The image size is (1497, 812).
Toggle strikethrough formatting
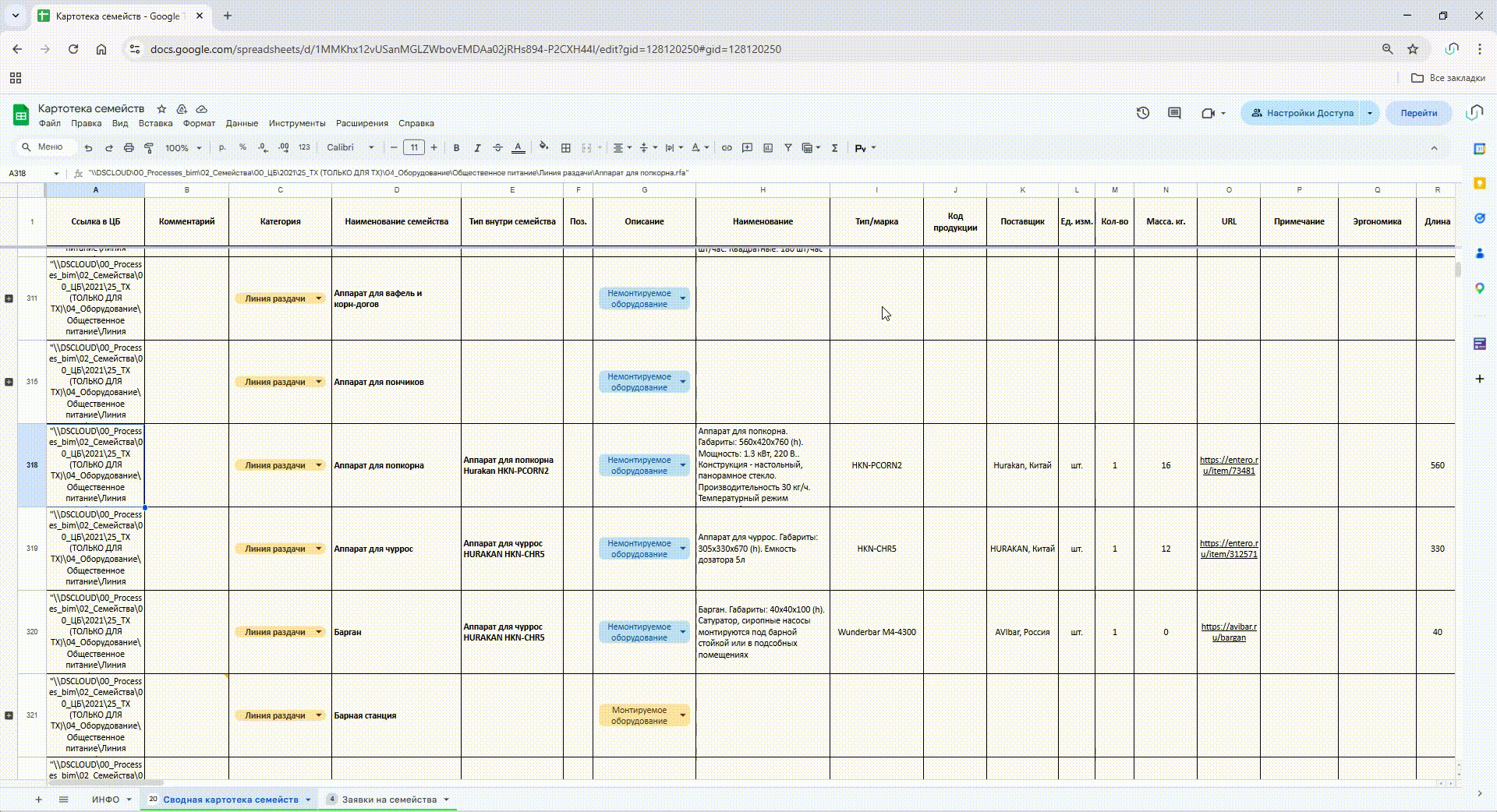click(497, 148)
